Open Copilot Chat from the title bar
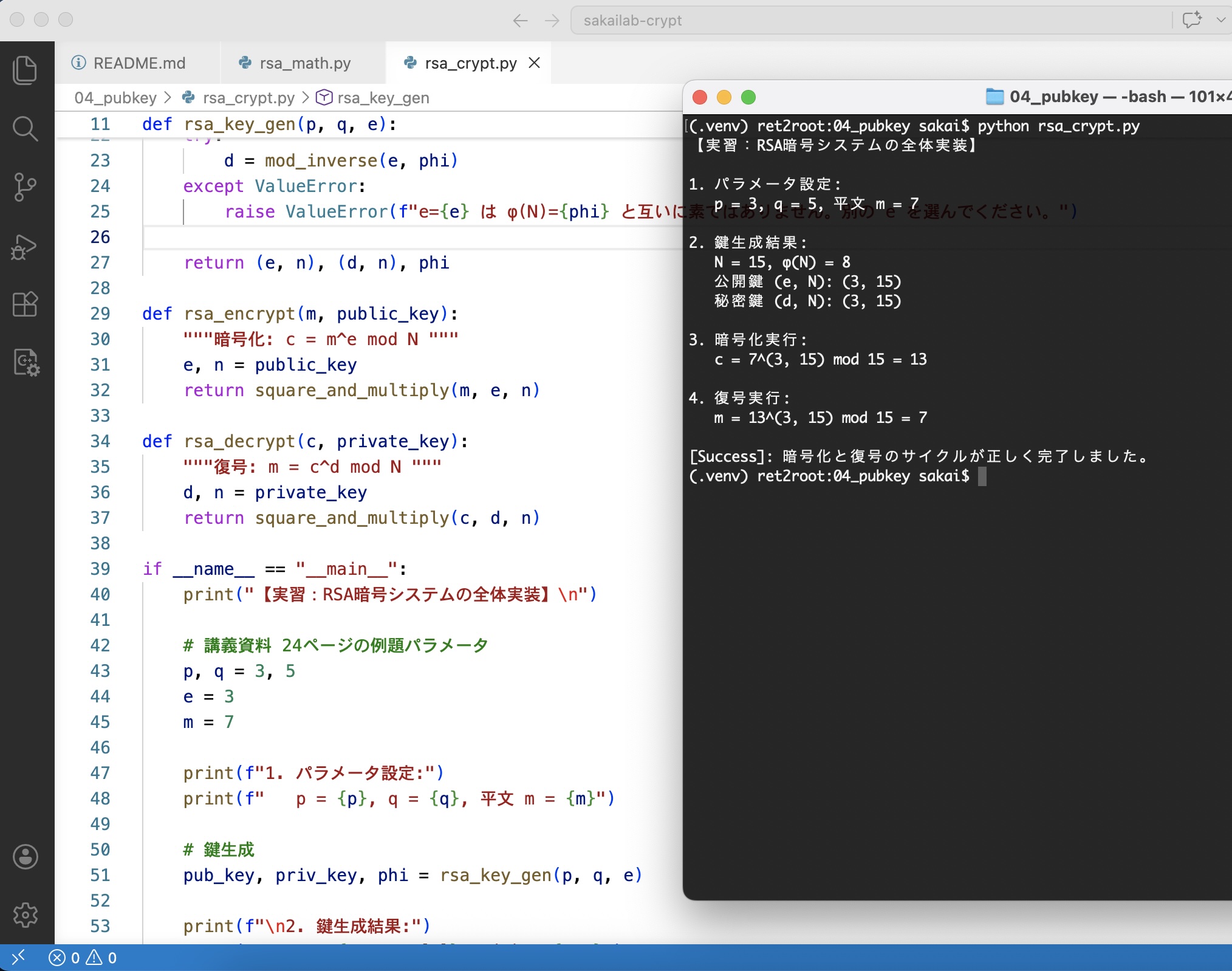Image resolution: width=1232 pixels, height=971 pixels. [x=1193, y=20]
